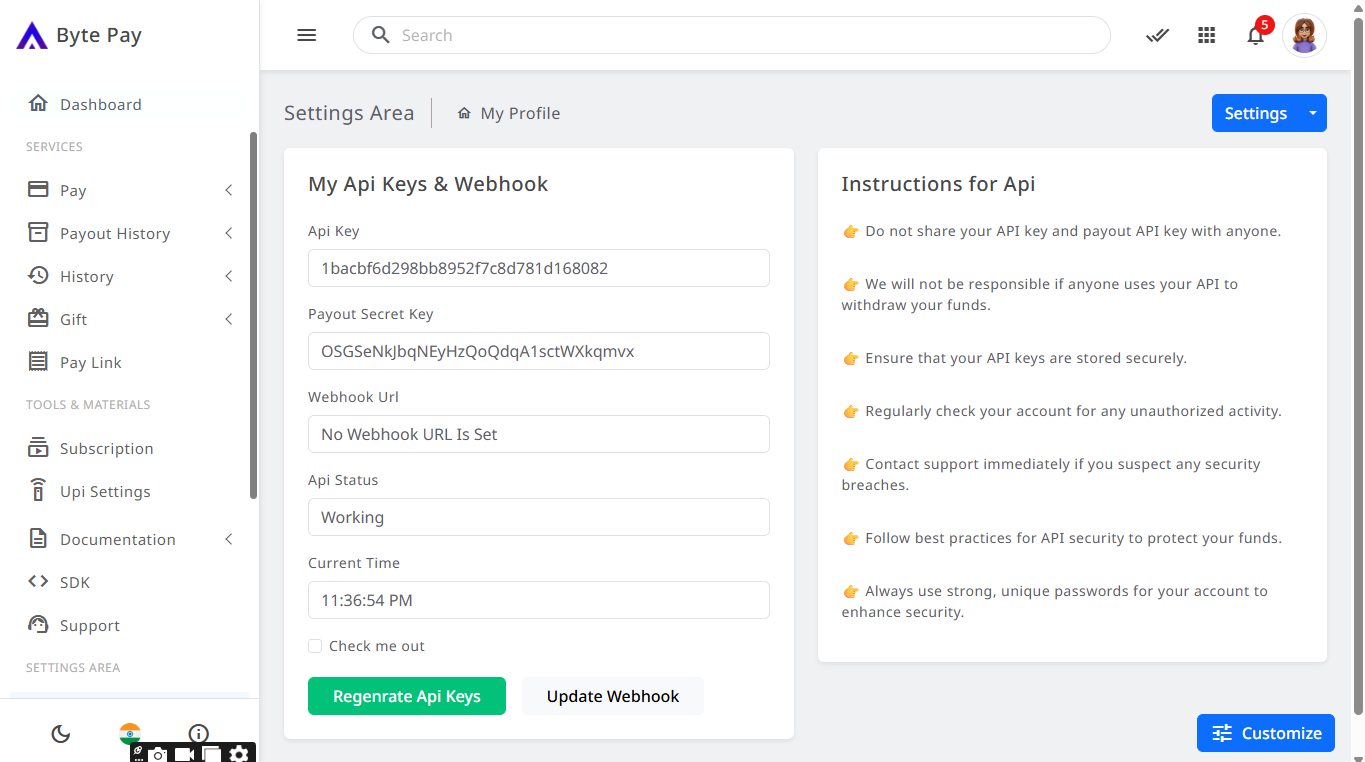The image size is (1365, 762).
Task: Follow the My Profile breadcrumb link
Action: coord(520,113)
